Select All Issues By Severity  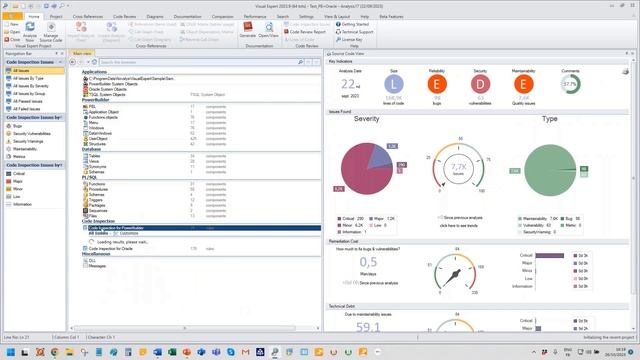coord(30,86)
